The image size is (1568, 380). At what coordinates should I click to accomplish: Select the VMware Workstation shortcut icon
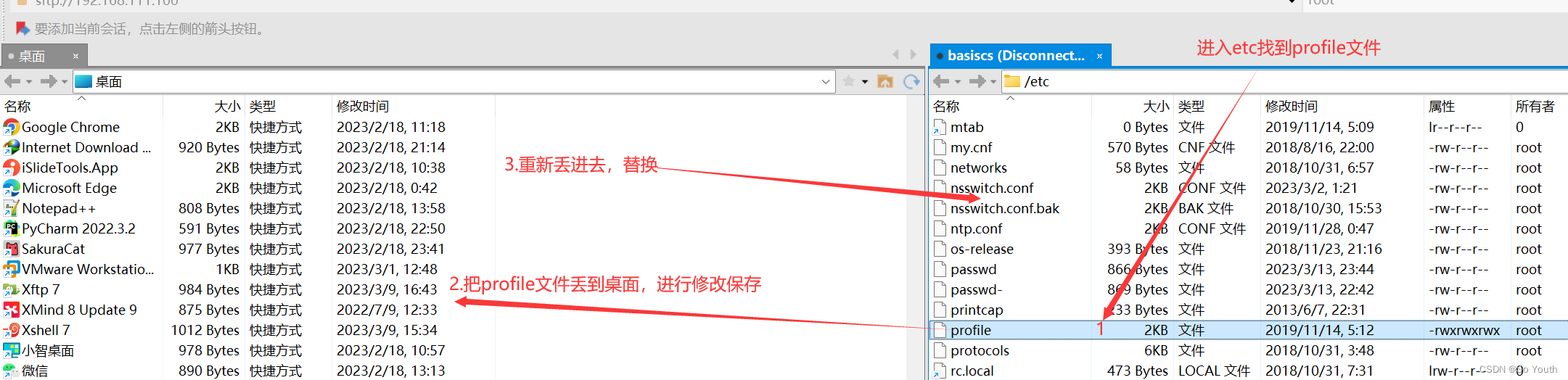11,269
